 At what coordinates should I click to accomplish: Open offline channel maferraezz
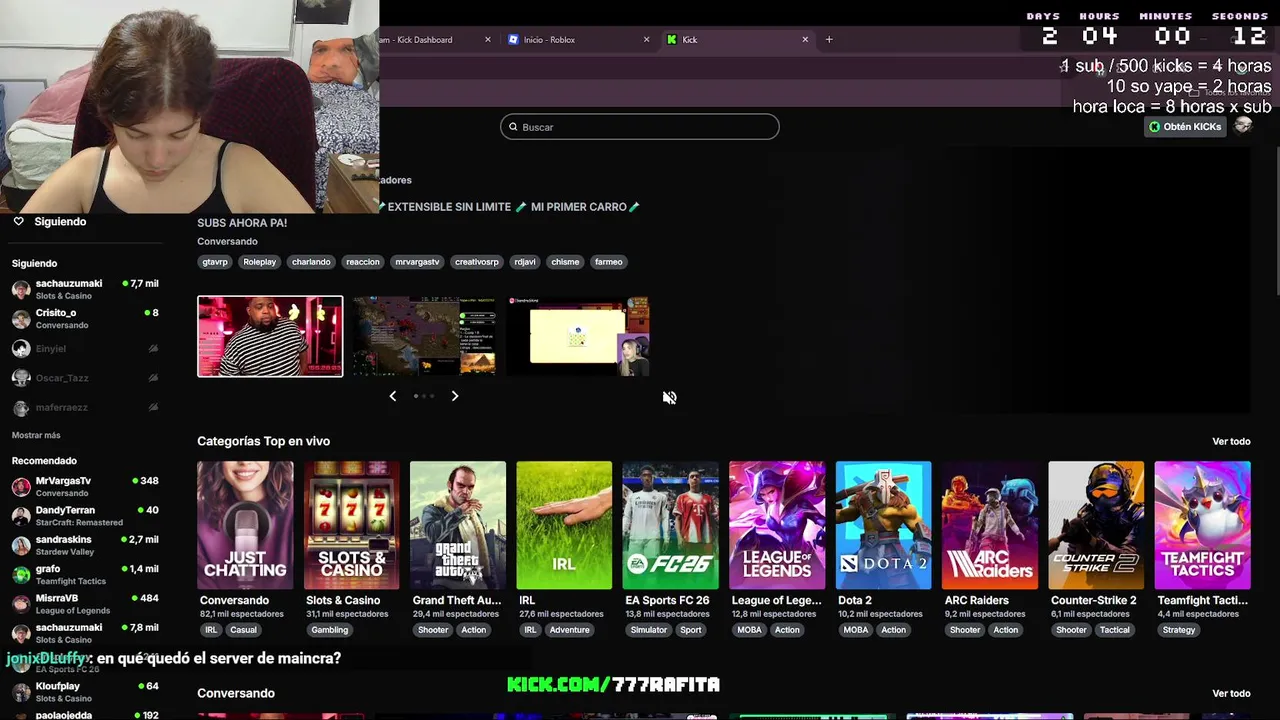click(x=85, y=408)
